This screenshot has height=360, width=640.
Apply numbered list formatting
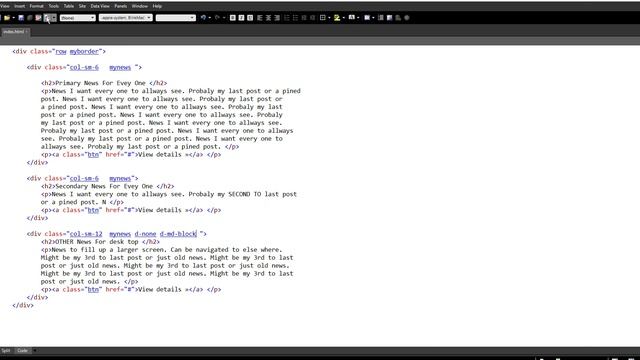[287, 18]
